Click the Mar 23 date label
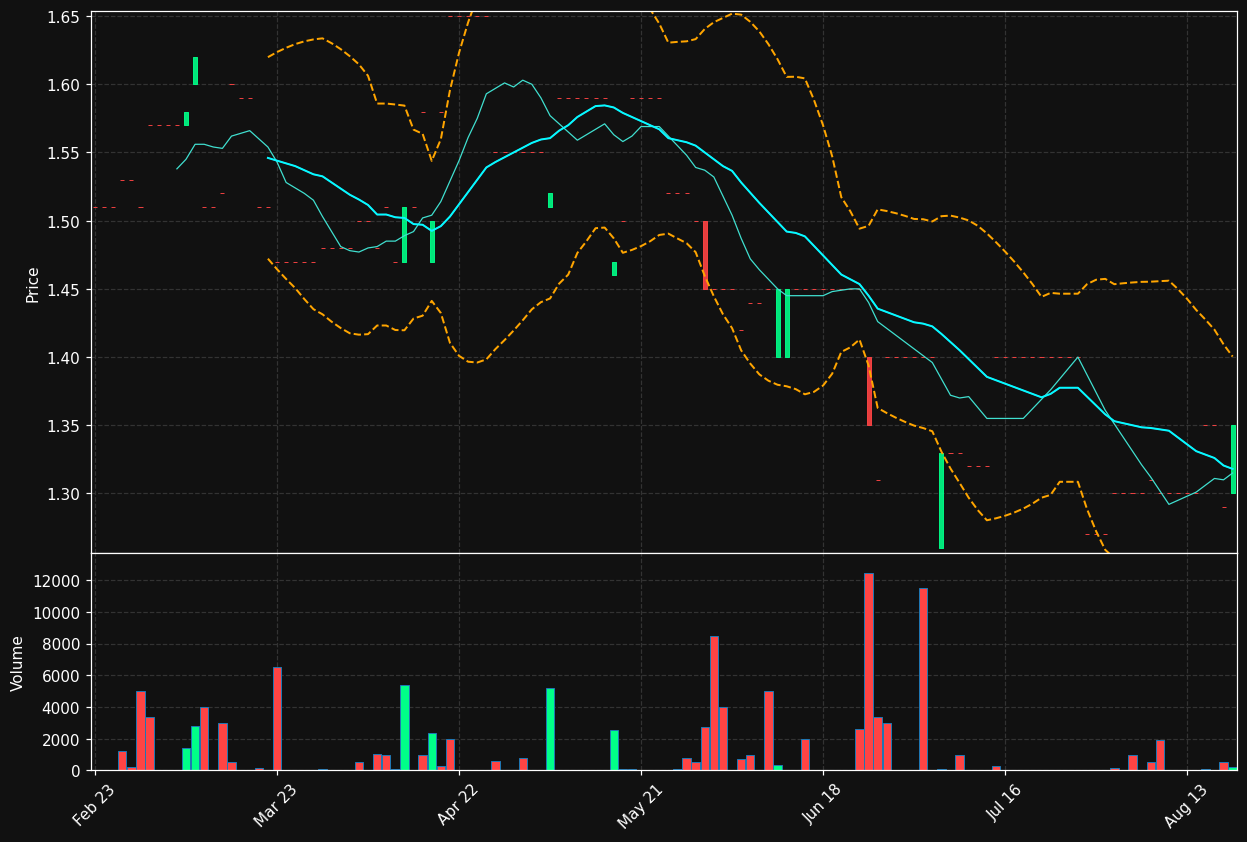The height and width of the screenshot is (842, 1247). (275, 805)
